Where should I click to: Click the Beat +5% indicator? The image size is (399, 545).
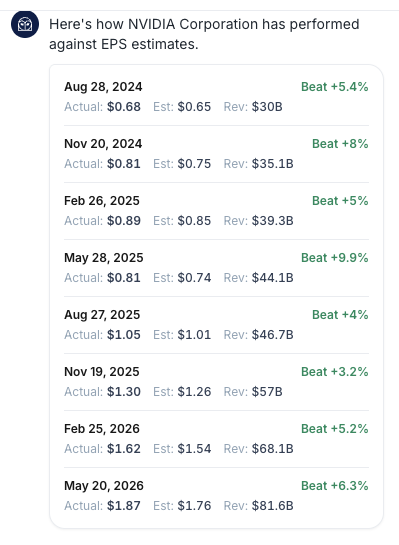[340, 201]
